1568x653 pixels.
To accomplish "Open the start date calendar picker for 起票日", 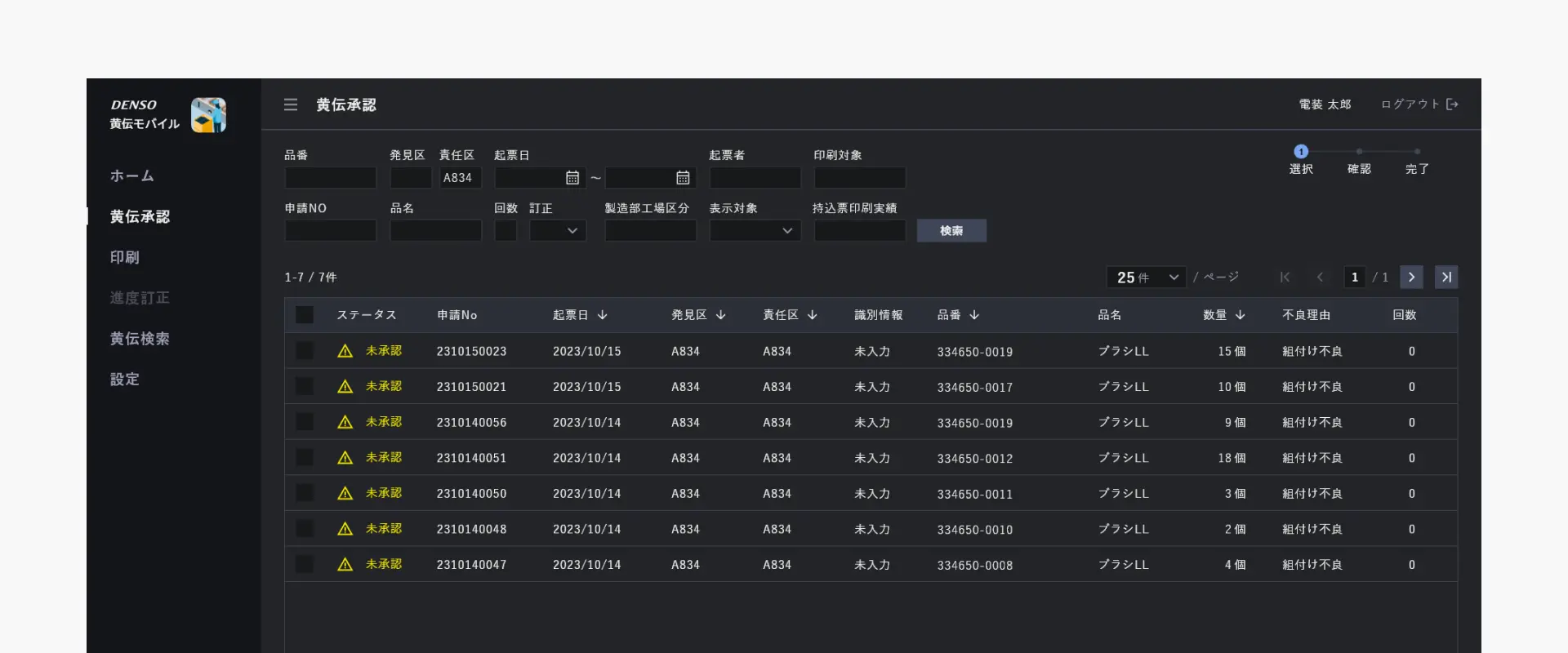I will tap(572, 178).
